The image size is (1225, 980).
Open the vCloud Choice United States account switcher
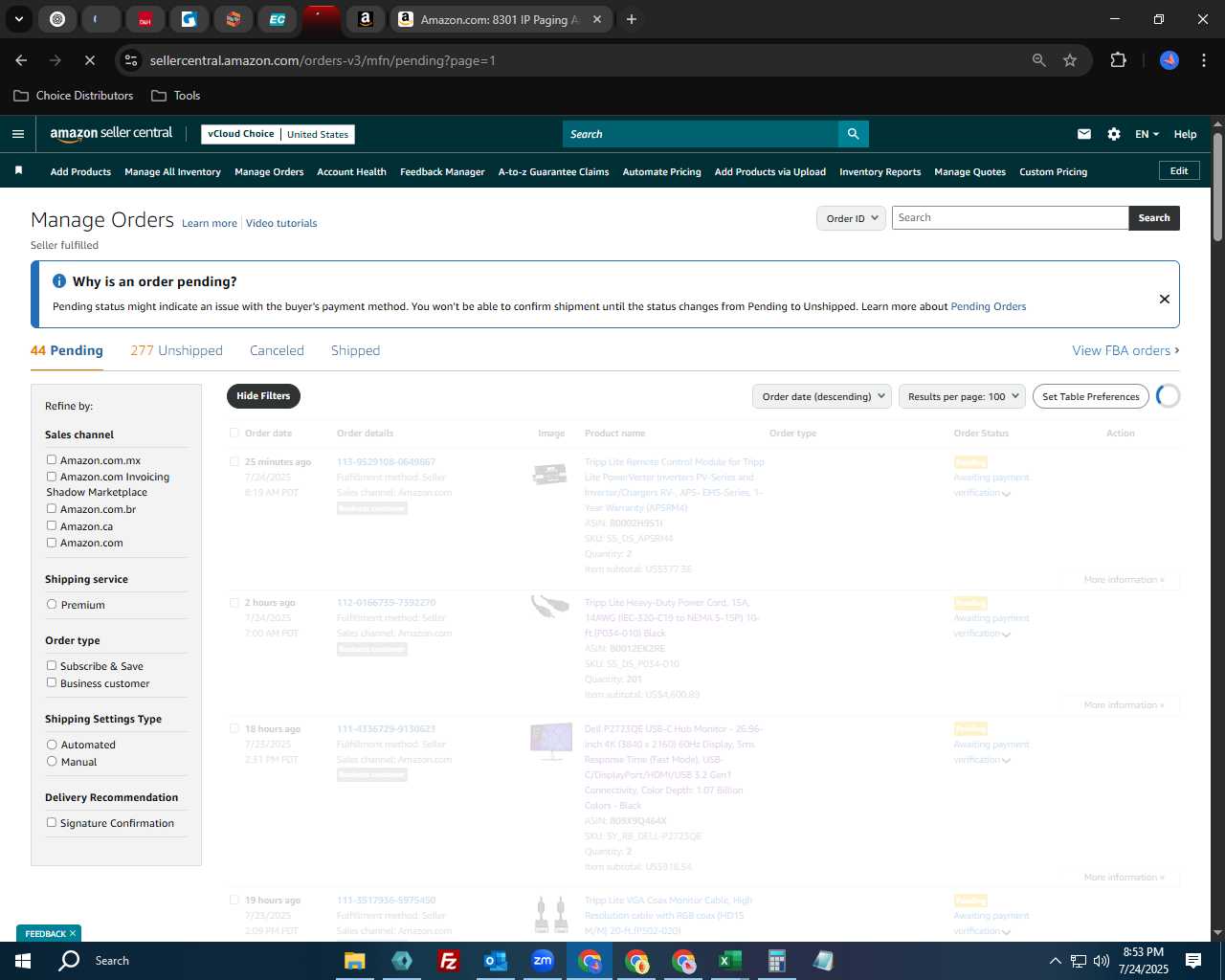pos(278,134)
